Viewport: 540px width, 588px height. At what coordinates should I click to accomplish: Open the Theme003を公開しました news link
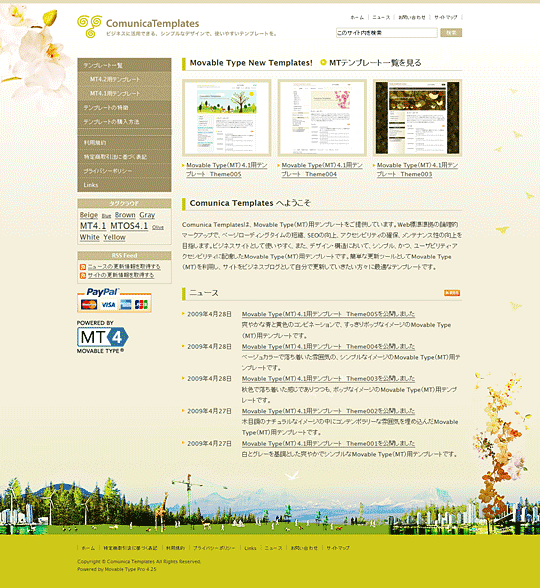[328, 379]
